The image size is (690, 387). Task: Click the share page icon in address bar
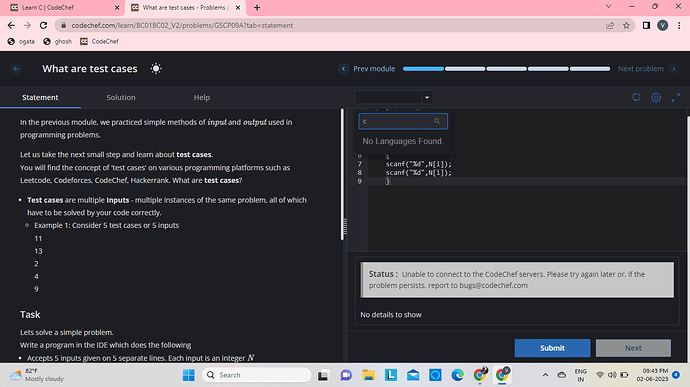610,26
